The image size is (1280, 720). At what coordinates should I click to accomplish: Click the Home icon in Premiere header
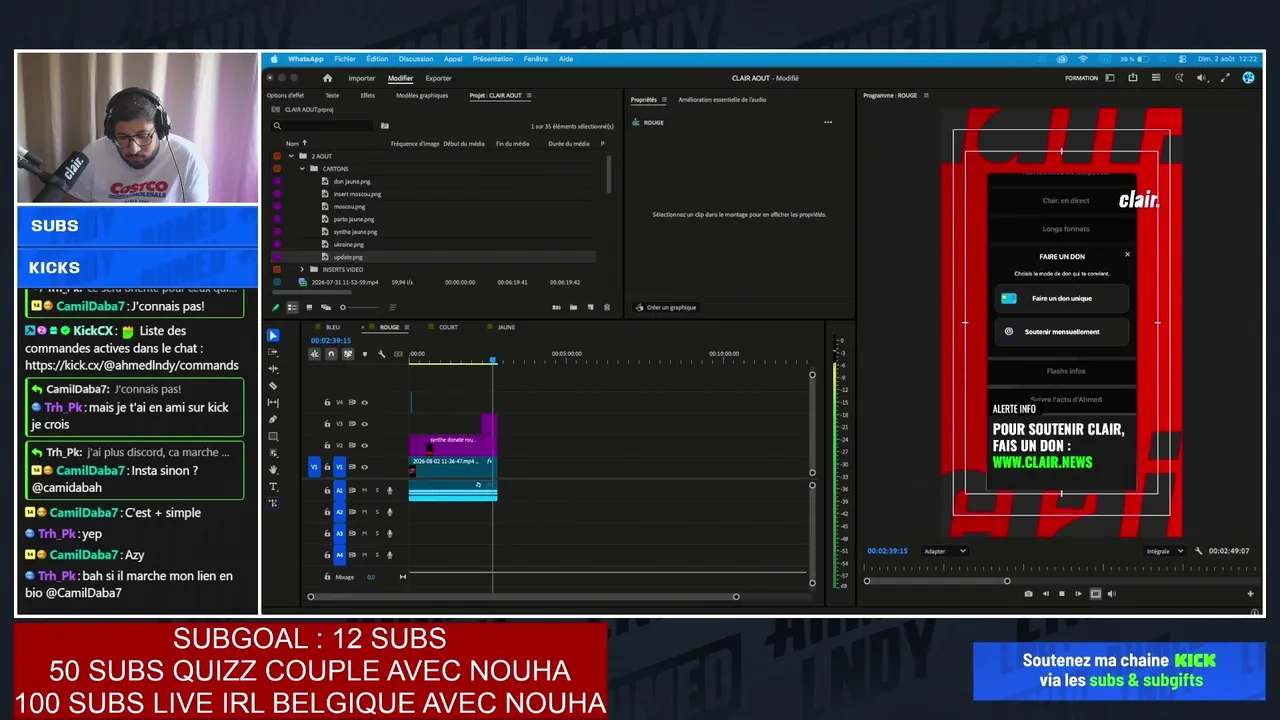tap(327, 78)
